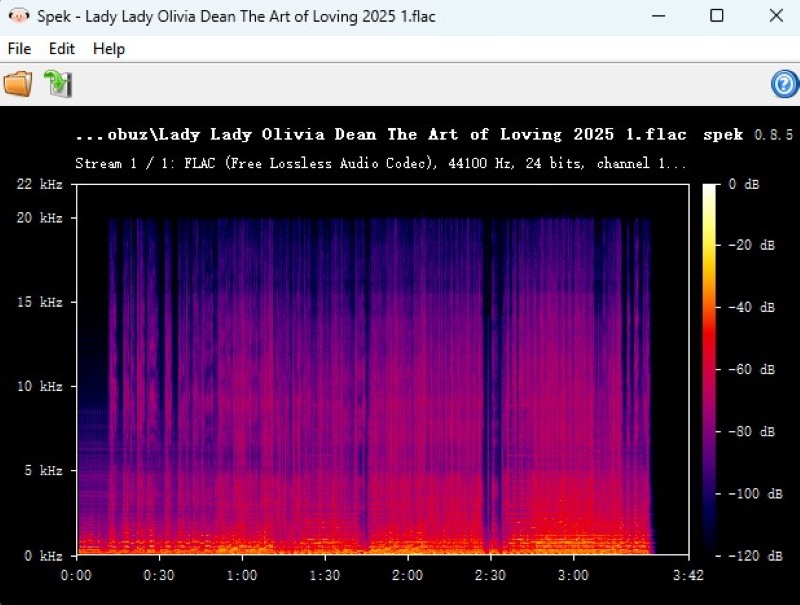This screenshot has height=605, width=800.
Task: Click the 3:00 time label
Action: [x=573, y=575]
